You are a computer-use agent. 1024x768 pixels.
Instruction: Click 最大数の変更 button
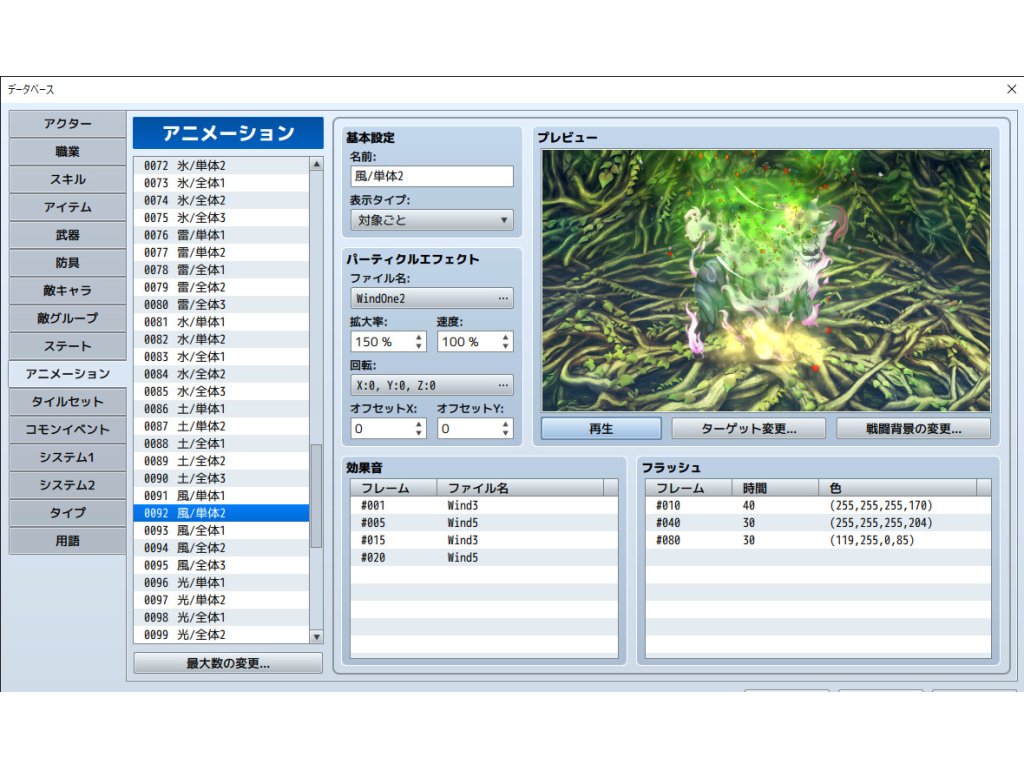click(x=228, y=664)
